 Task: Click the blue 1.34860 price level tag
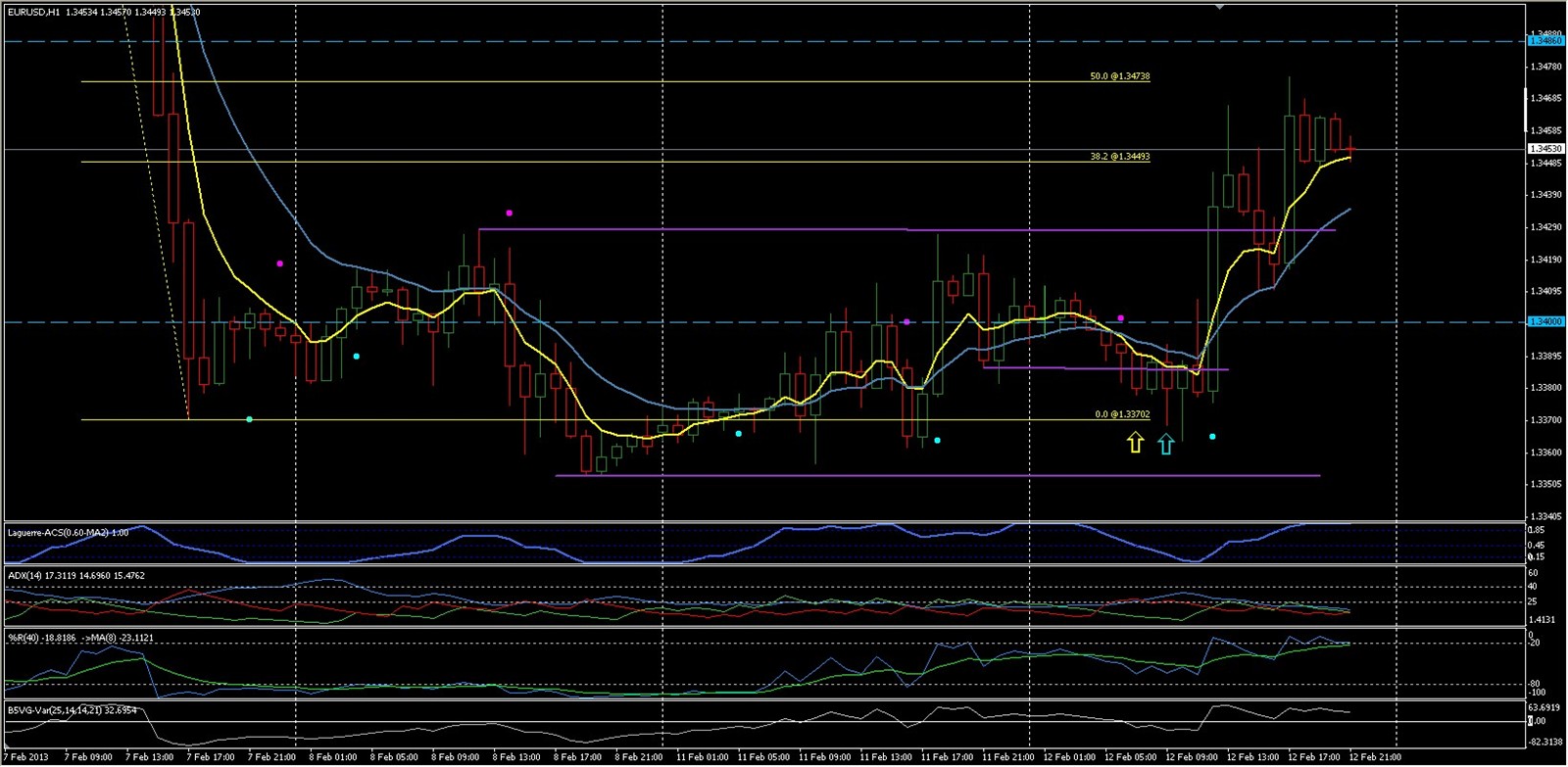[1545, 40]
